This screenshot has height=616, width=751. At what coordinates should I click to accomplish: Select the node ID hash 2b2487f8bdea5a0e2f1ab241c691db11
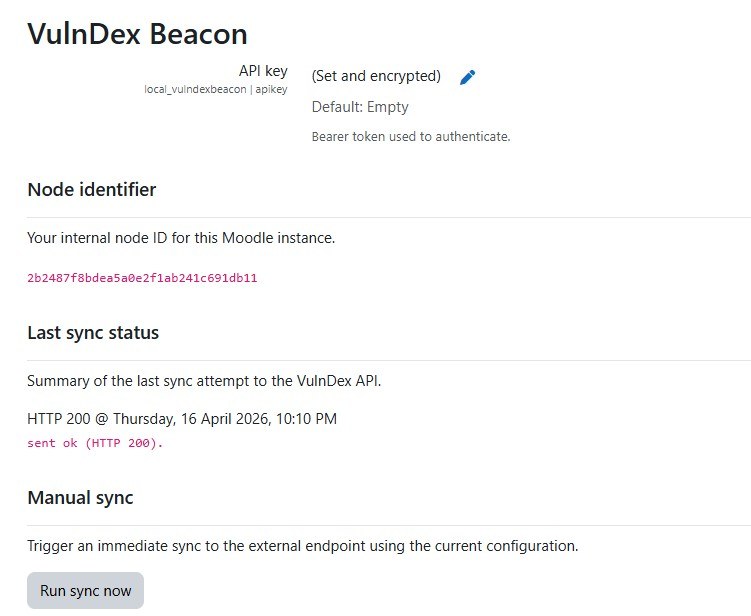[x=142, y=278]
